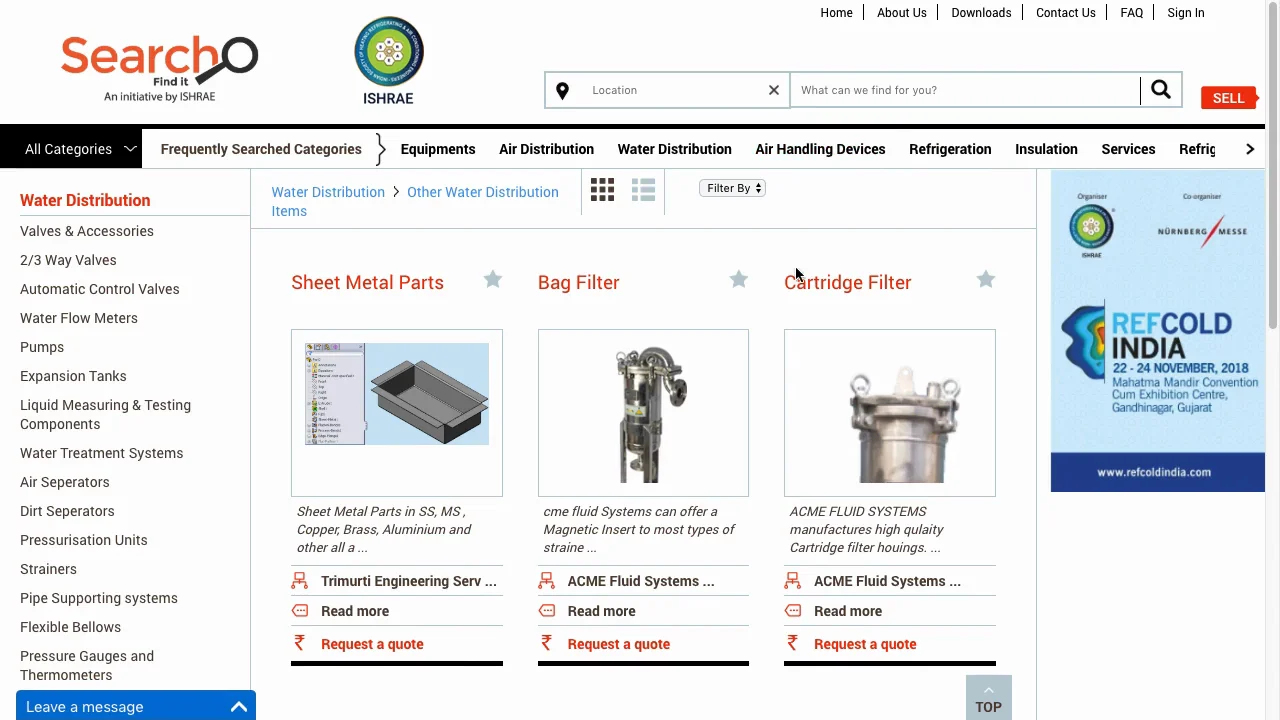Open Bag Filter product thumbnail
Viewport: 1280px width, 720px height.
point(643,412)
